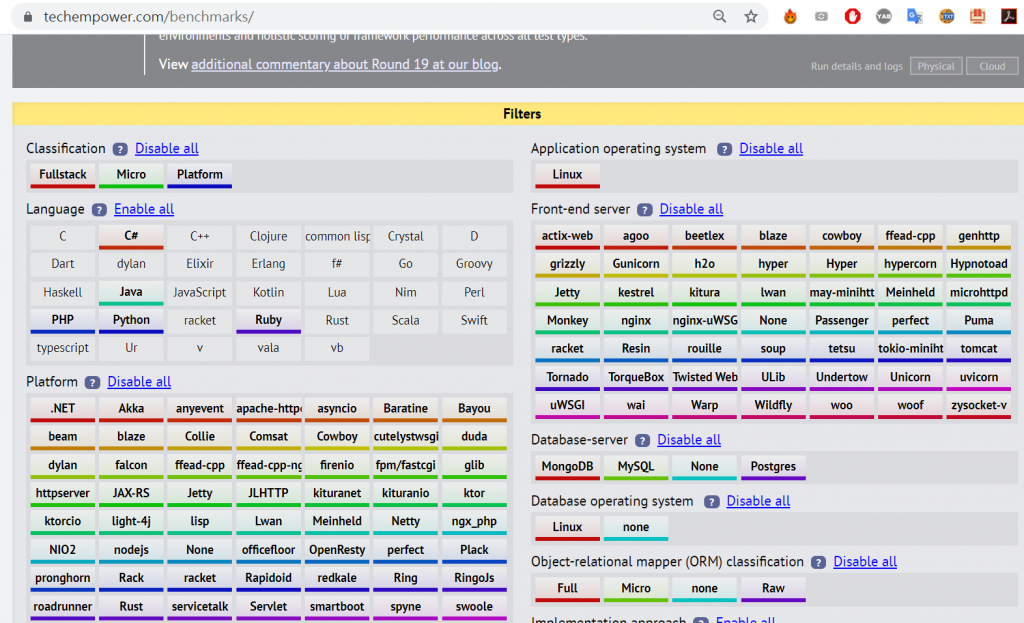The height and width of the screenshot is (623, 1024).
Task: Toggle the tomcat front-end server filter
Action: click(x=979, y=349)
